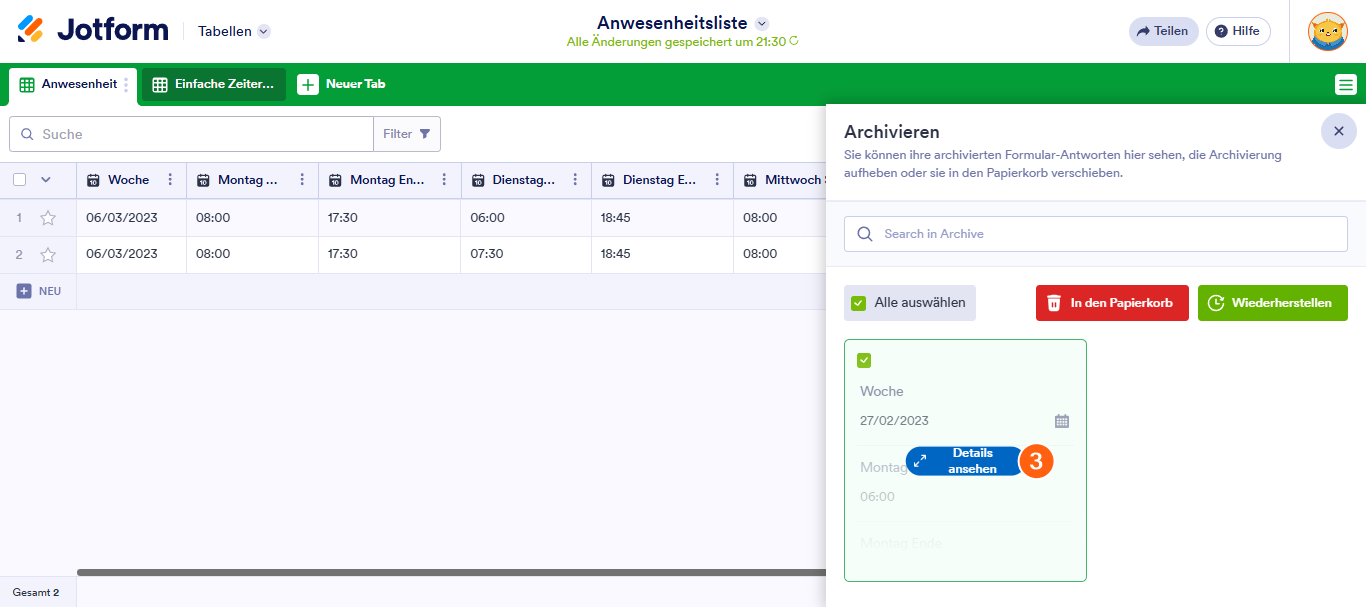Image resolution: width=1366 pixels, height=607 pixels.
Task: Toggle the Alle auswählen checkbox
Action: (858, 303)
